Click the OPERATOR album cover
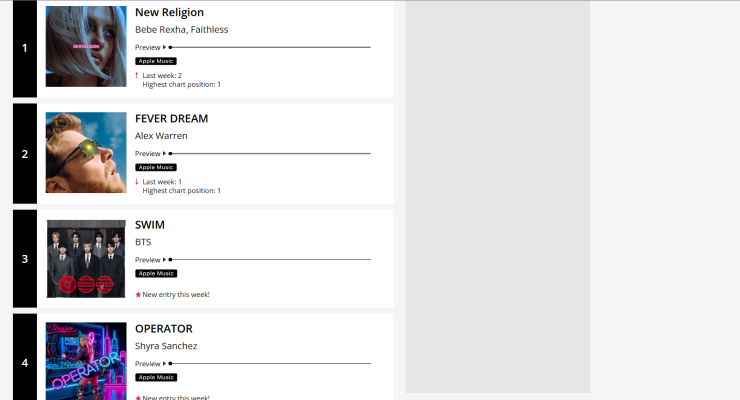 point(86,360)
